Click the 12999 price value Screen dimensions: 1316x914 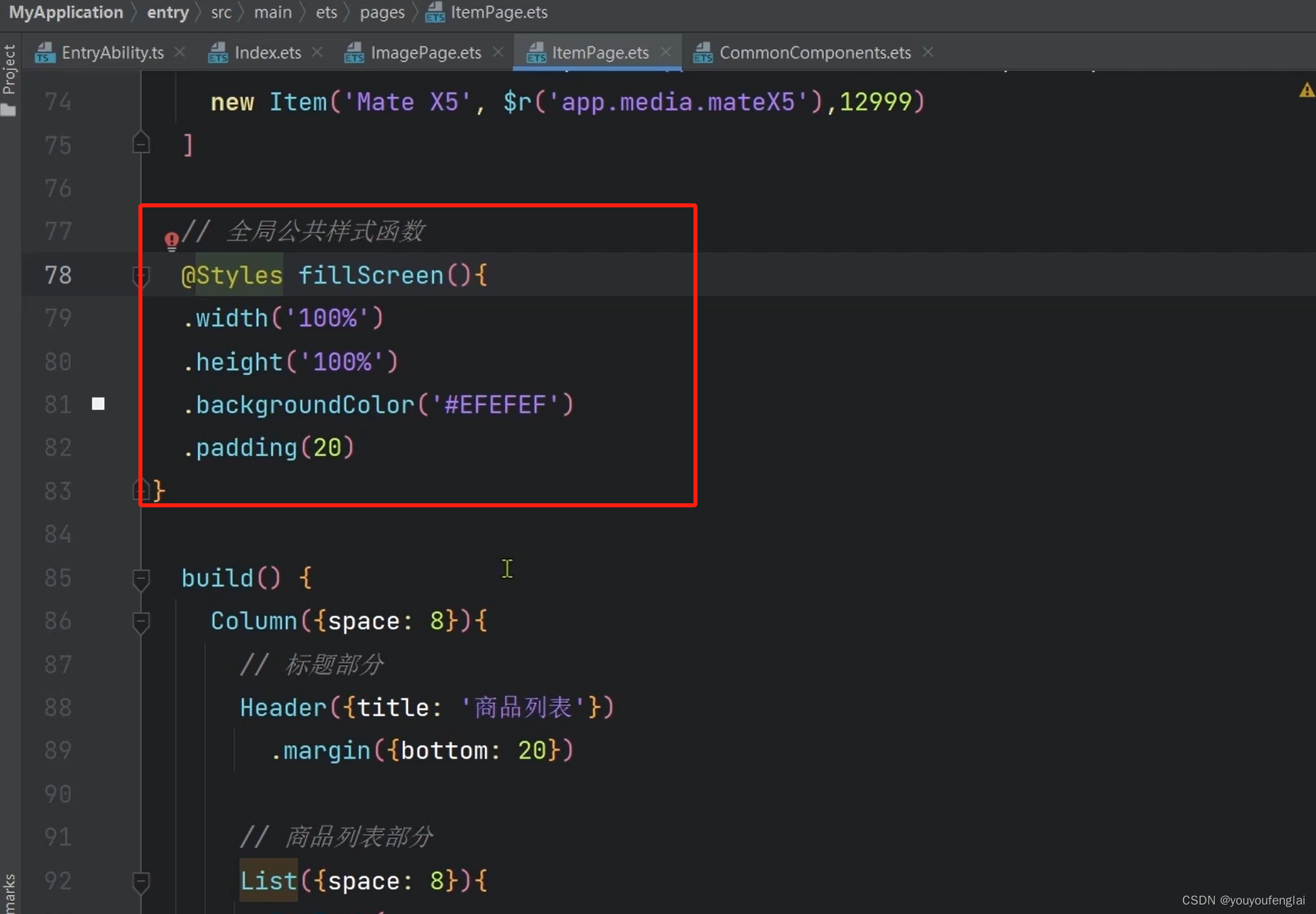tap(875, 102)
